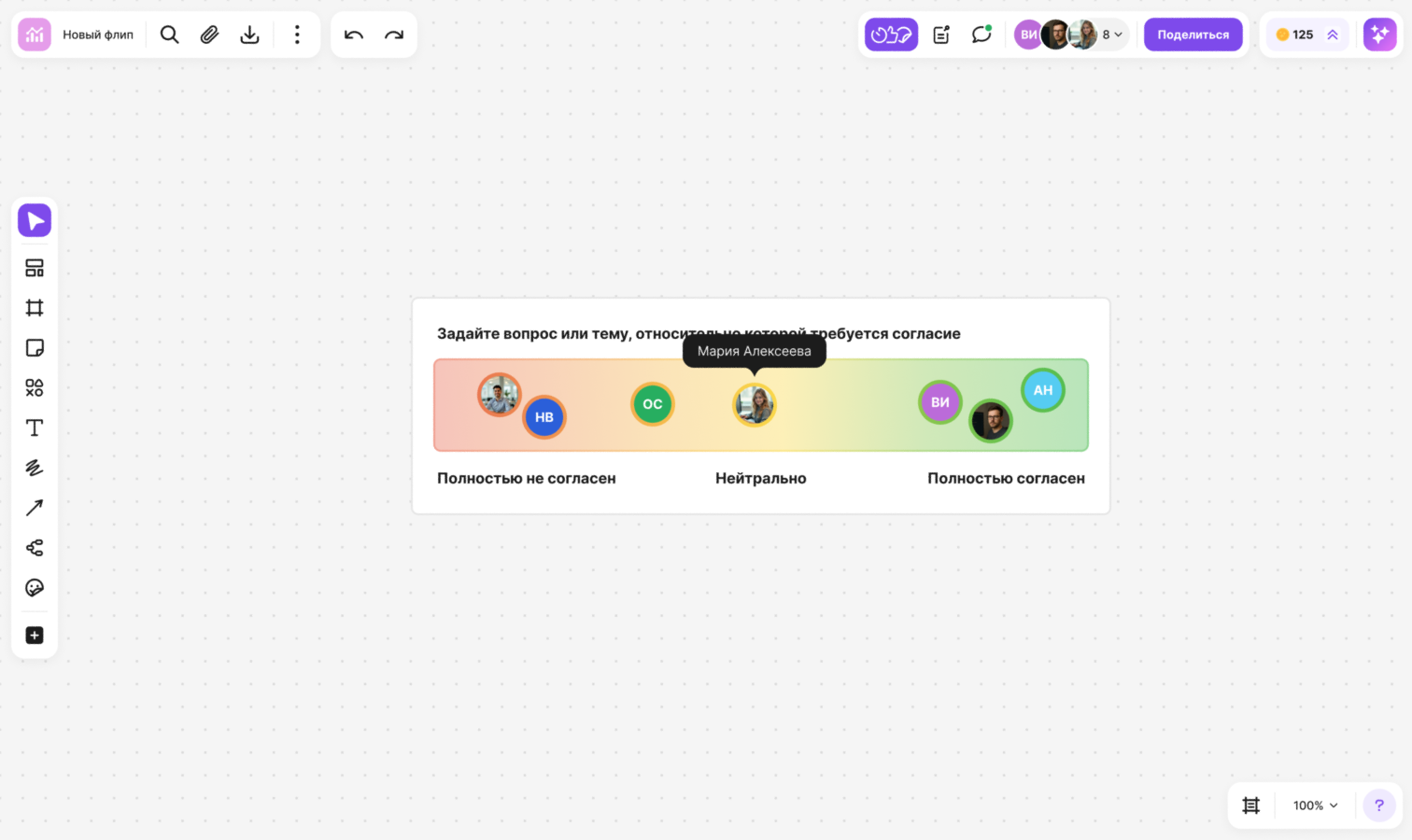Click the download icon
1412x840 pixels.
point(249,35)
